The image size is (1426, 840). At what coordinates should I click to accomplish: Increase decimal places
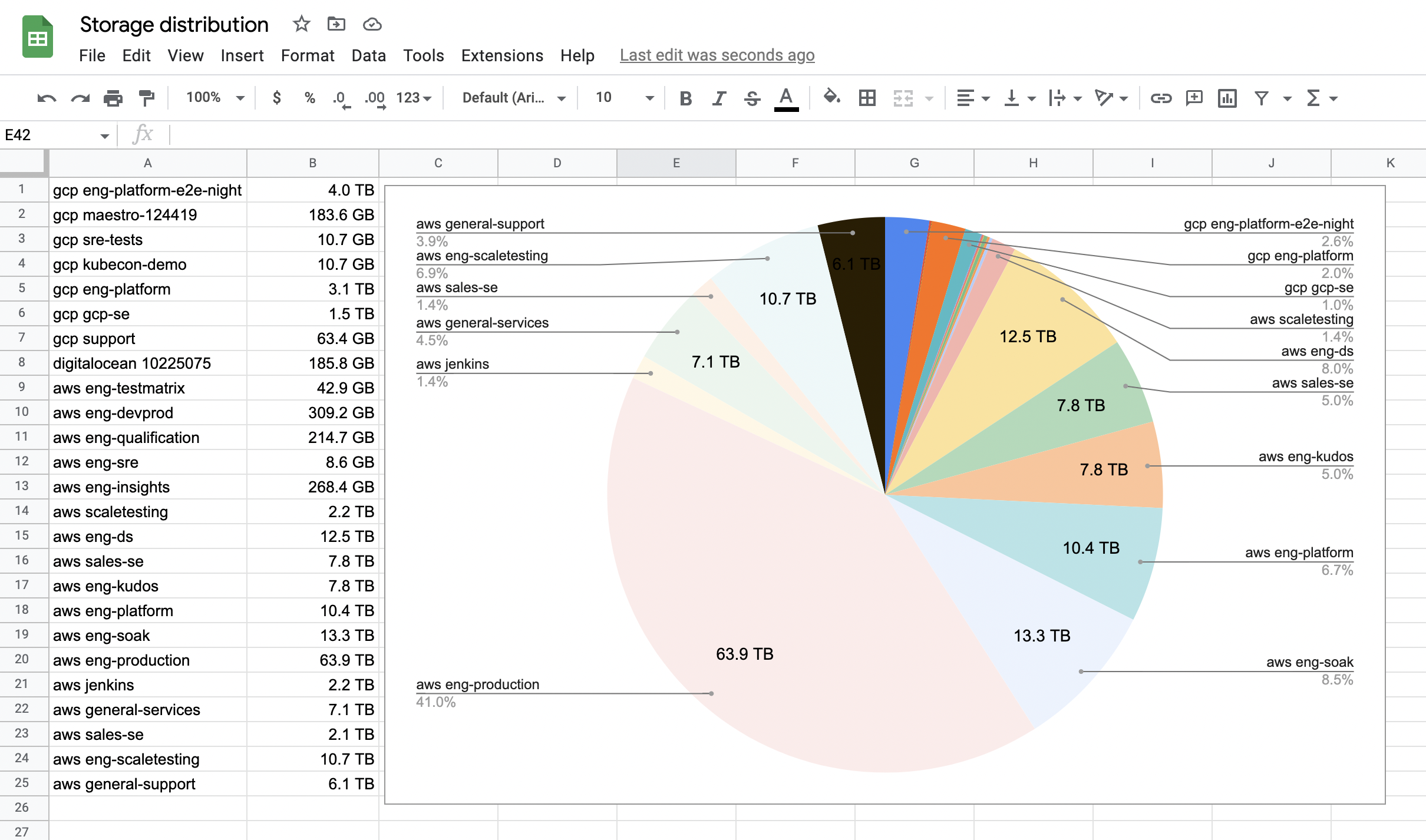click(x=375, y=98)
